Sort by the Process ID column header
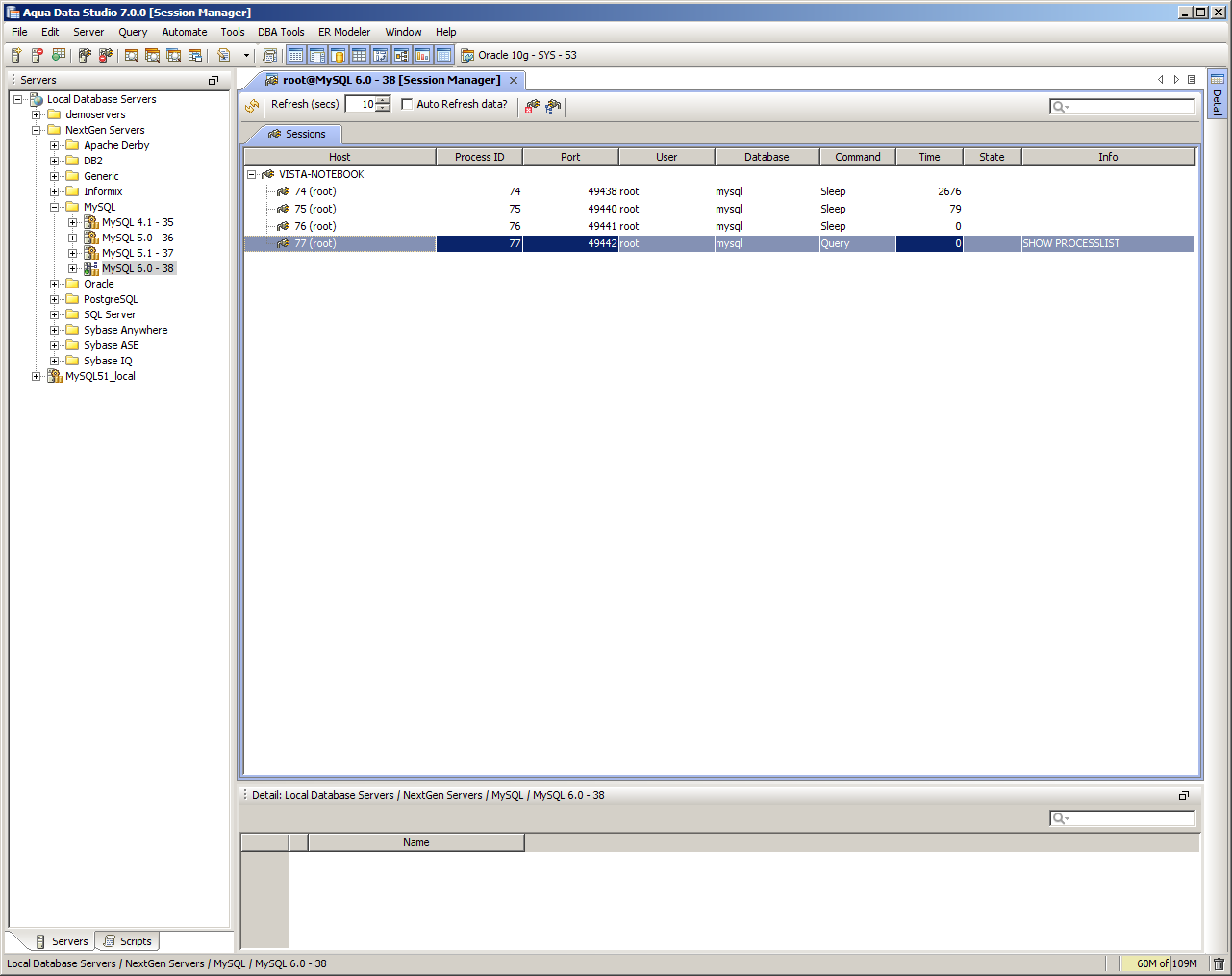This screenshot has height=976, width=1232. [x=479, y=157]
